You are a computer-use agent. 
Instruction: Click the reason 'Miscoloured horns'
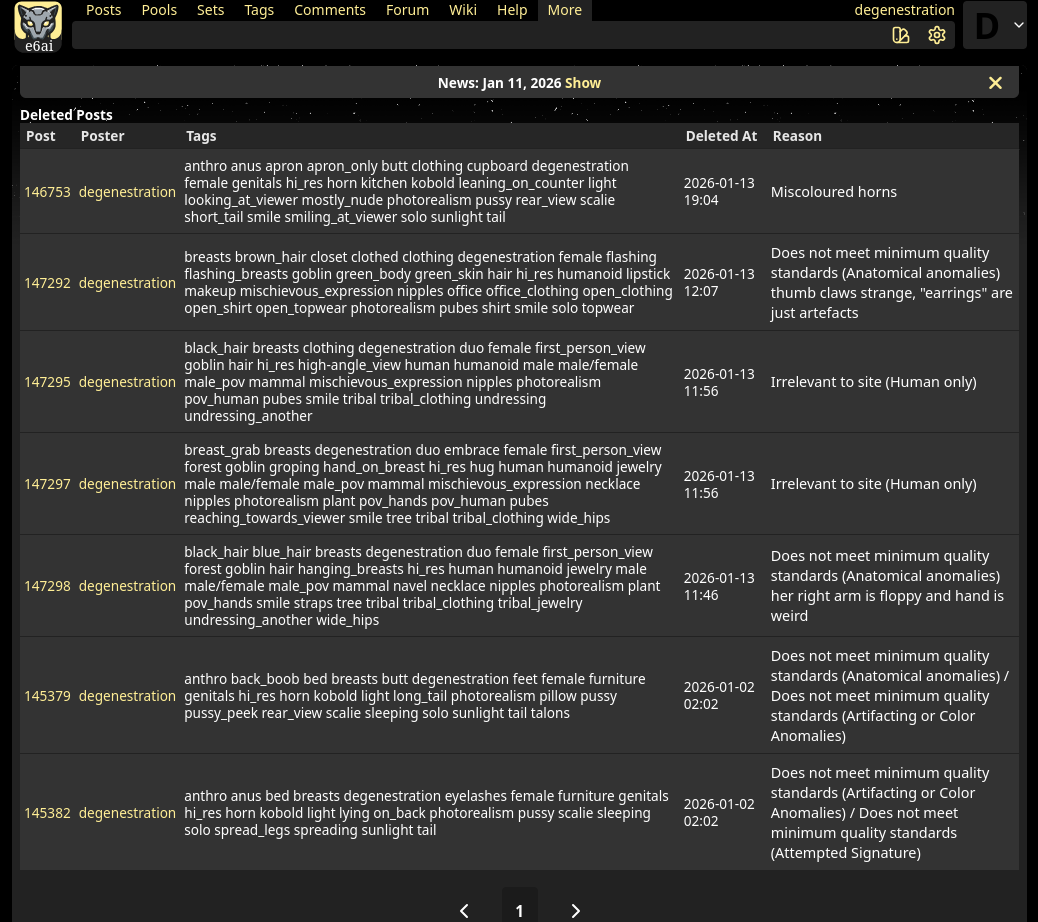(x=833, y=192)
